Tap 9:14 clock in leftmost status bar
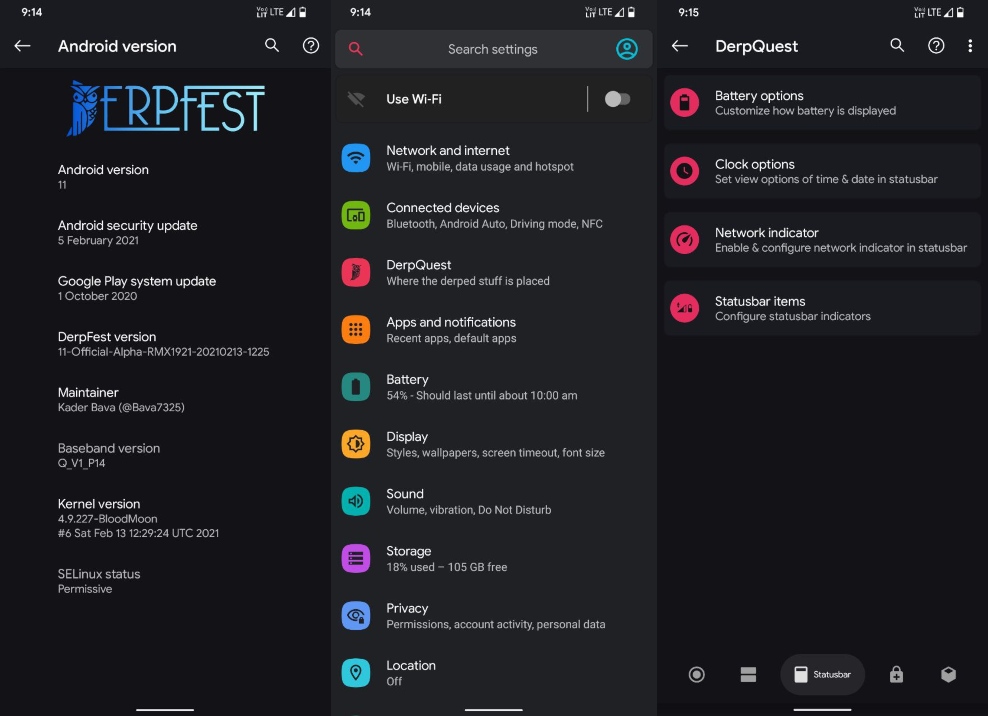Screen dimensions: 988x716 [x=32, y=12]
